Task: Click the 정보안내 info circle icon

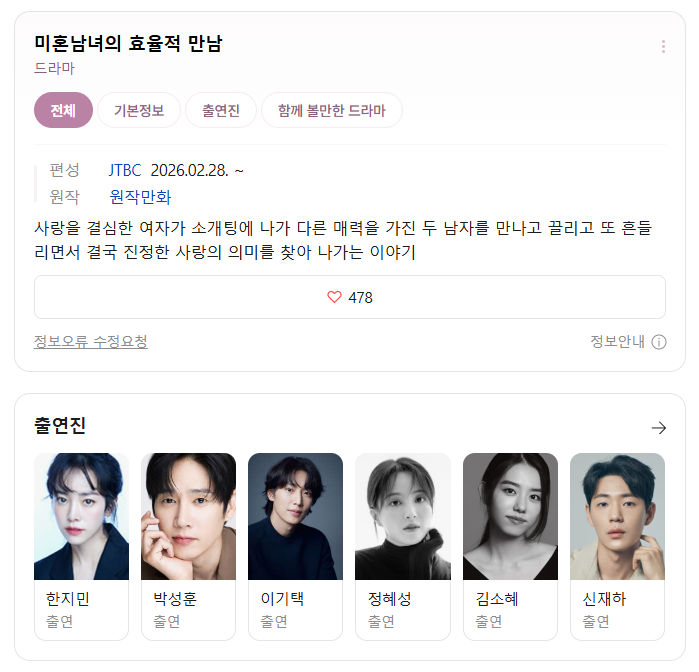Action: (x=658, y=342)
